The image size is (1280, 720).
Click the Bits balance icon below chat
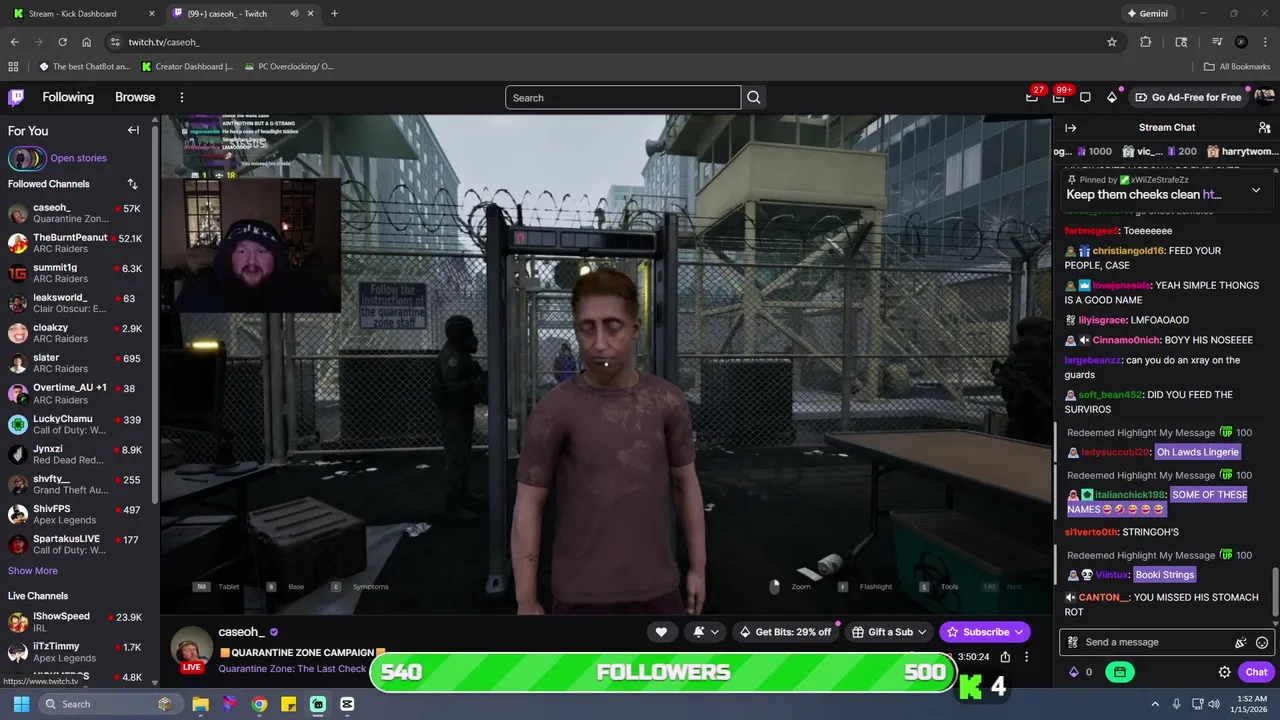1074,672
